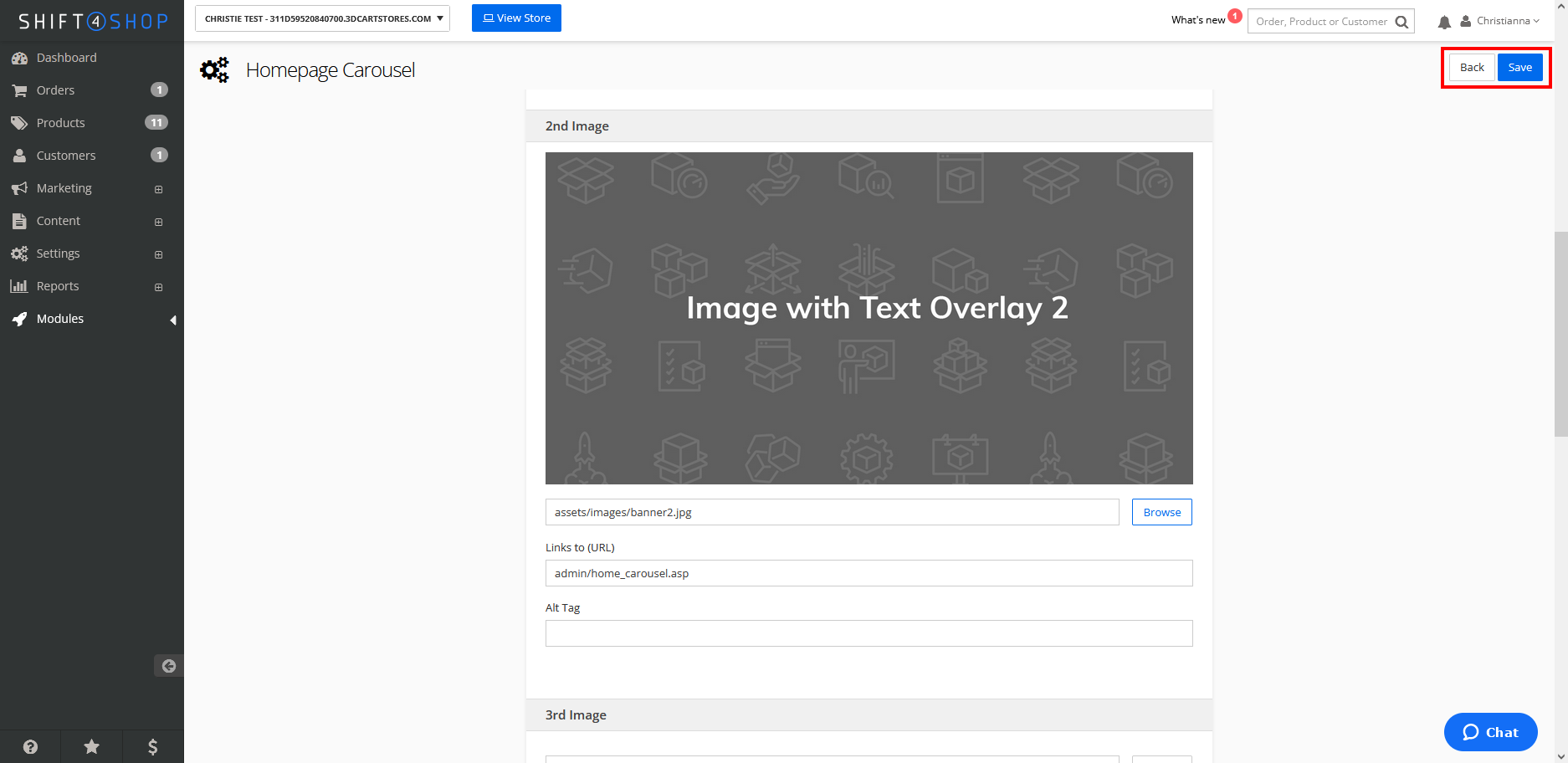1568x763 pixels.
Task: Click the Customers person icon
Action: pyautogui.click(x=19, y=156)
